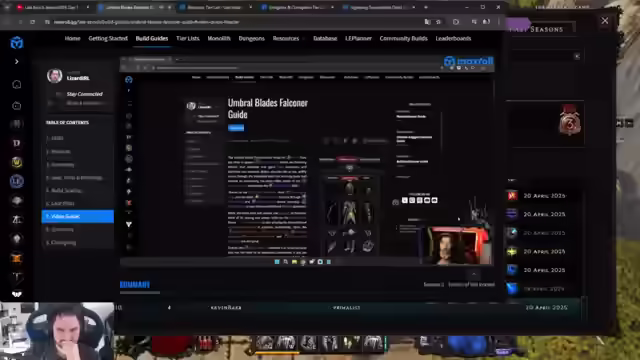Click the browser address bar URL field
640x360 pixels.
tap(237, 22)
